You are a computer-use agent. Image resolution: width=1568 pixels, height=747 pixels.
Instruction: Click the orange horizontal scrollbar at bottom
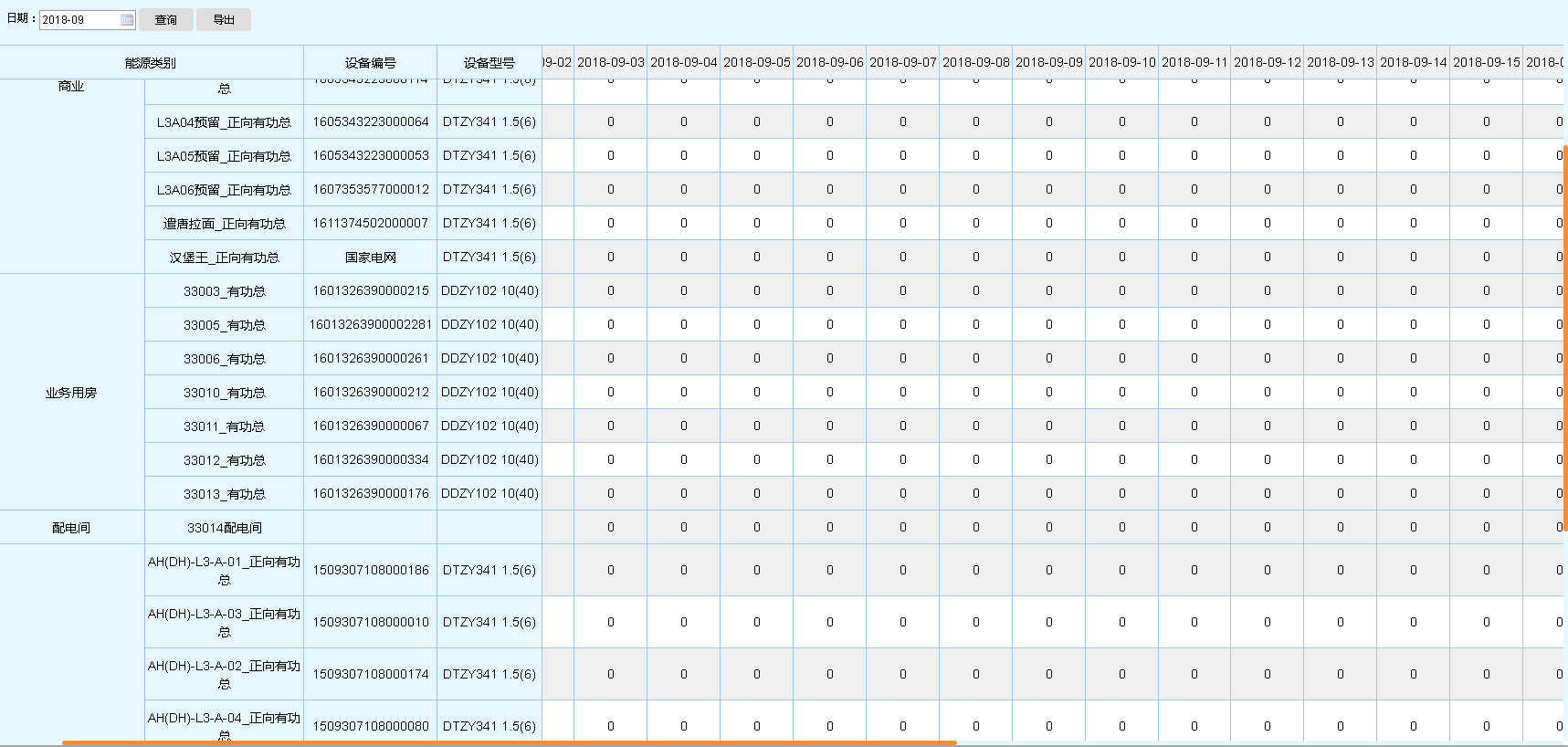pos(509,743)
